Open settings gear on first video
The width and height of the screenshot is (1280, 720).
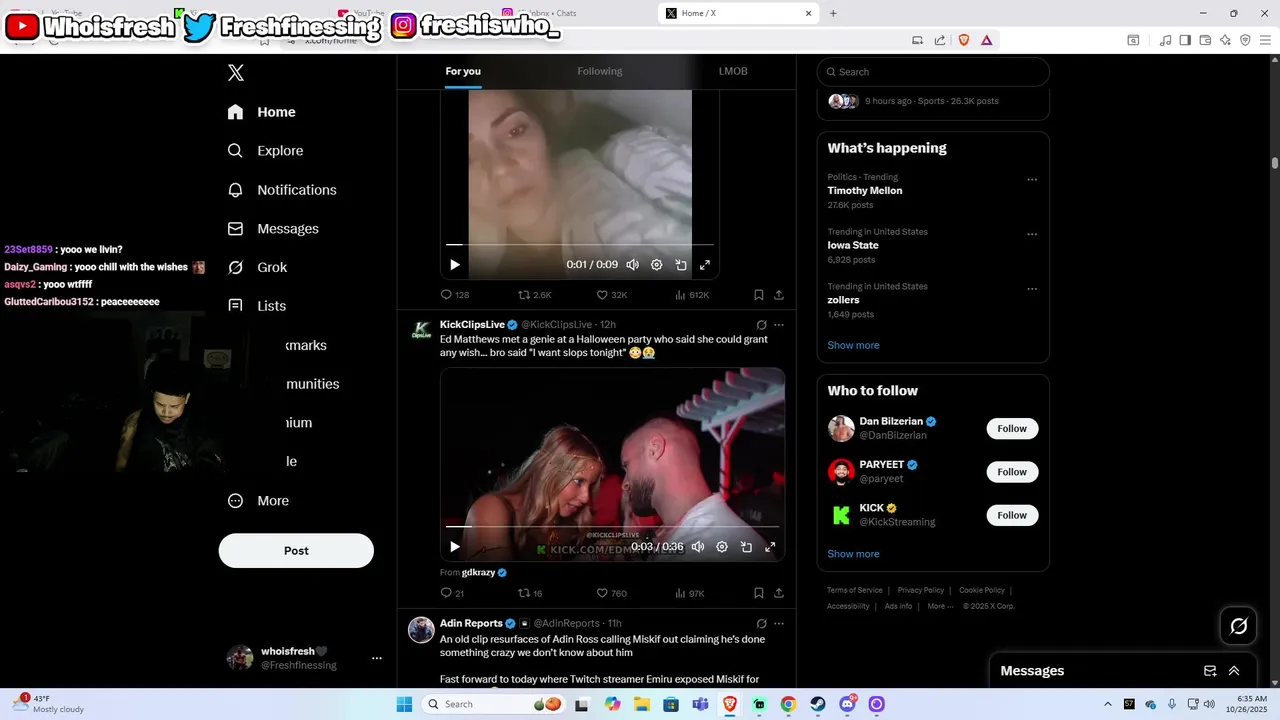tap(657, 265)
